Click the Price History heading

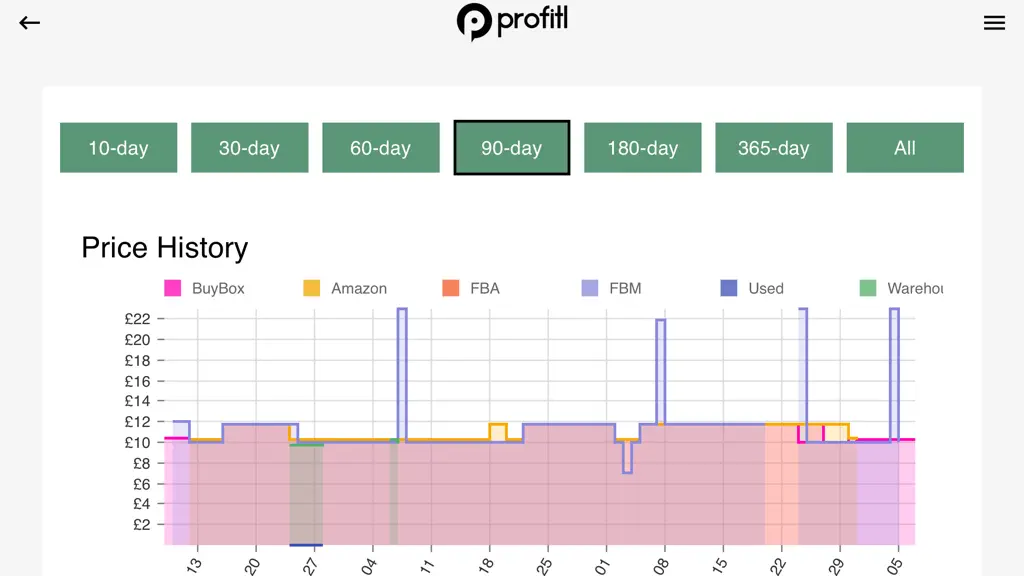[165, 248]
